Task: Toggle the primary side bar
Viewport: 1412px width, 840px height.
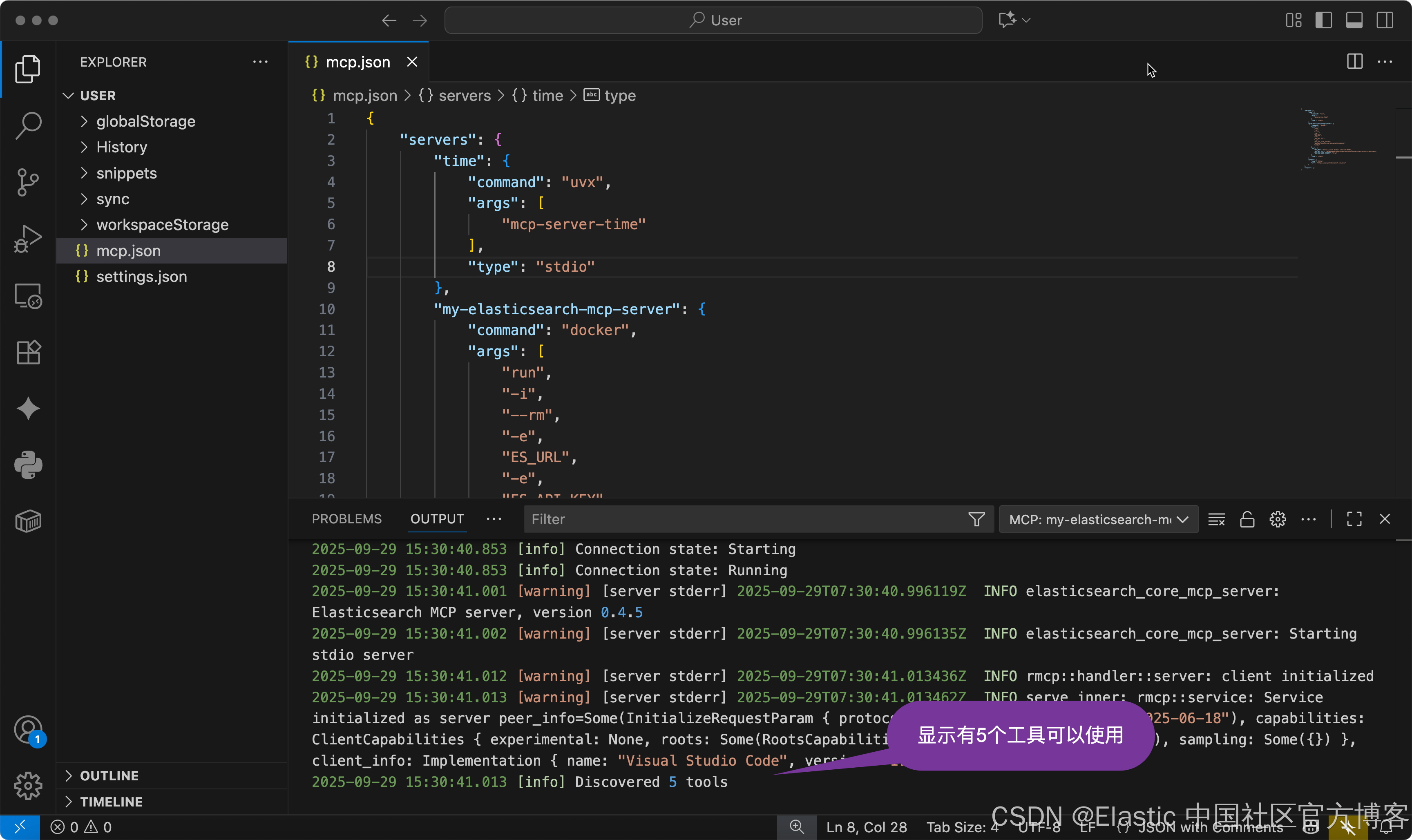Action: [x=1324, y=20]
